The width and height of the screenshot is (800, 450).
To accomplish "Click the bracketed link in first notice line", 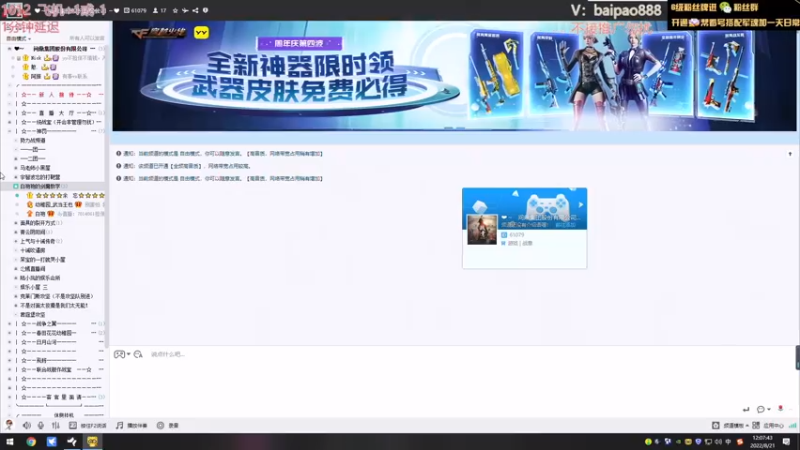I will (284, 153).
